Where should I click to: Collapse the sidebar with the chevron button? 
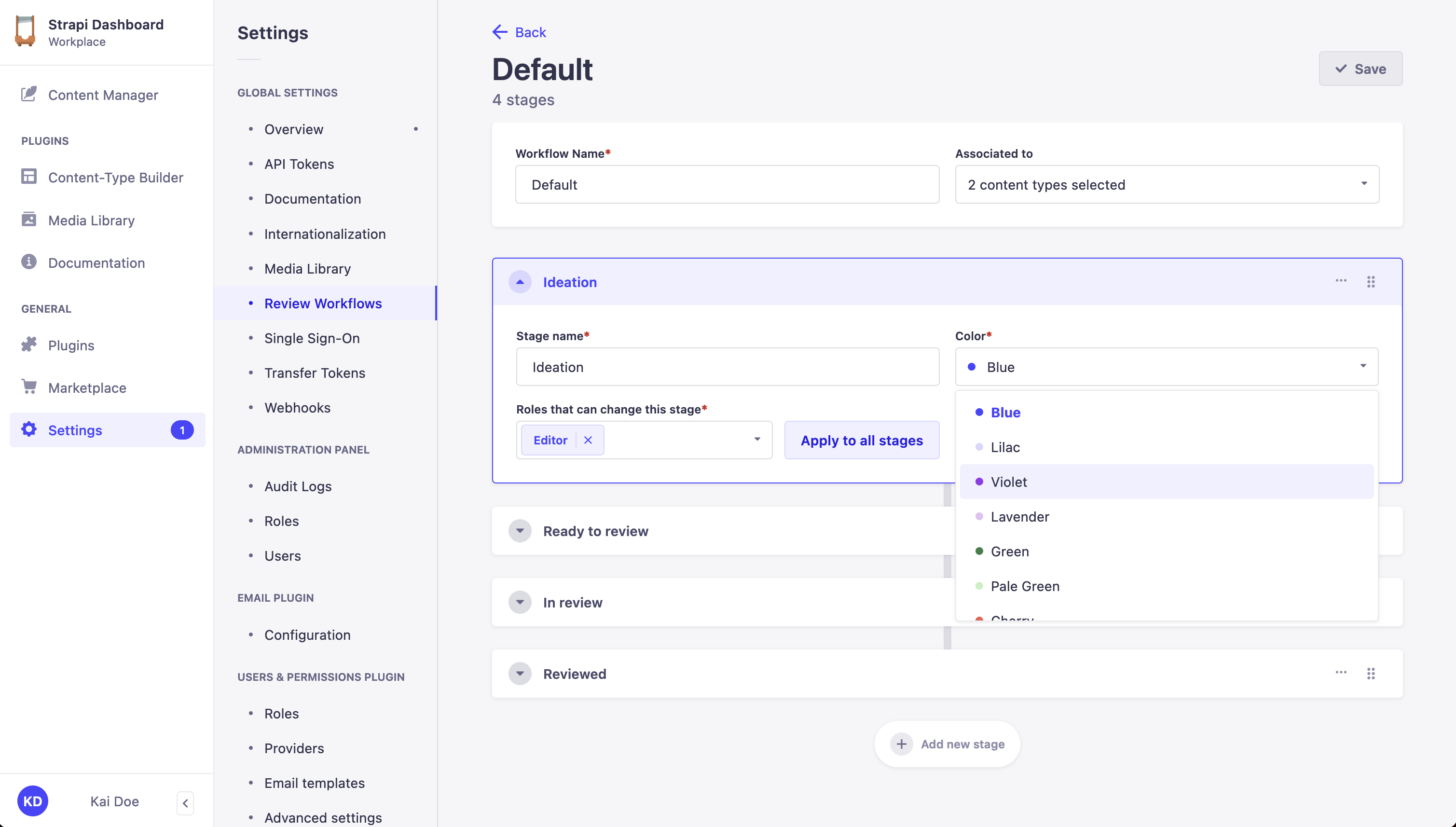pyautogui.click(x=185, y=802)
